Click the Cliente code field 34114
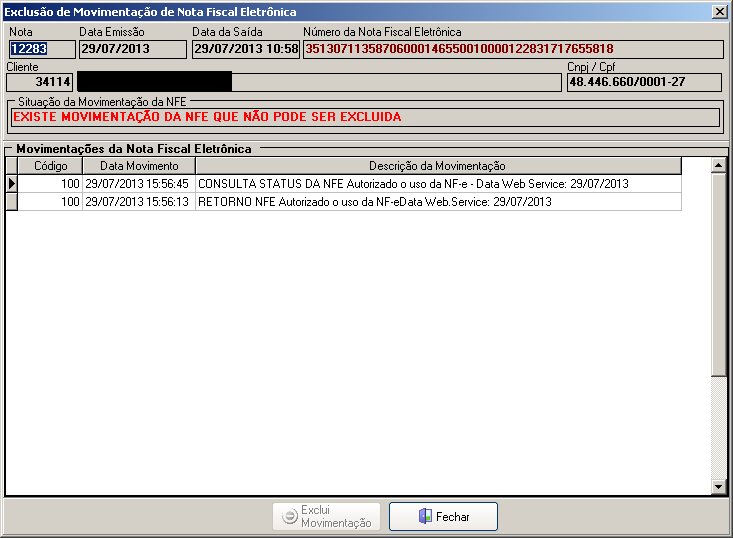The width and height of the screenshot is (733, 538). tap(40, 82)
